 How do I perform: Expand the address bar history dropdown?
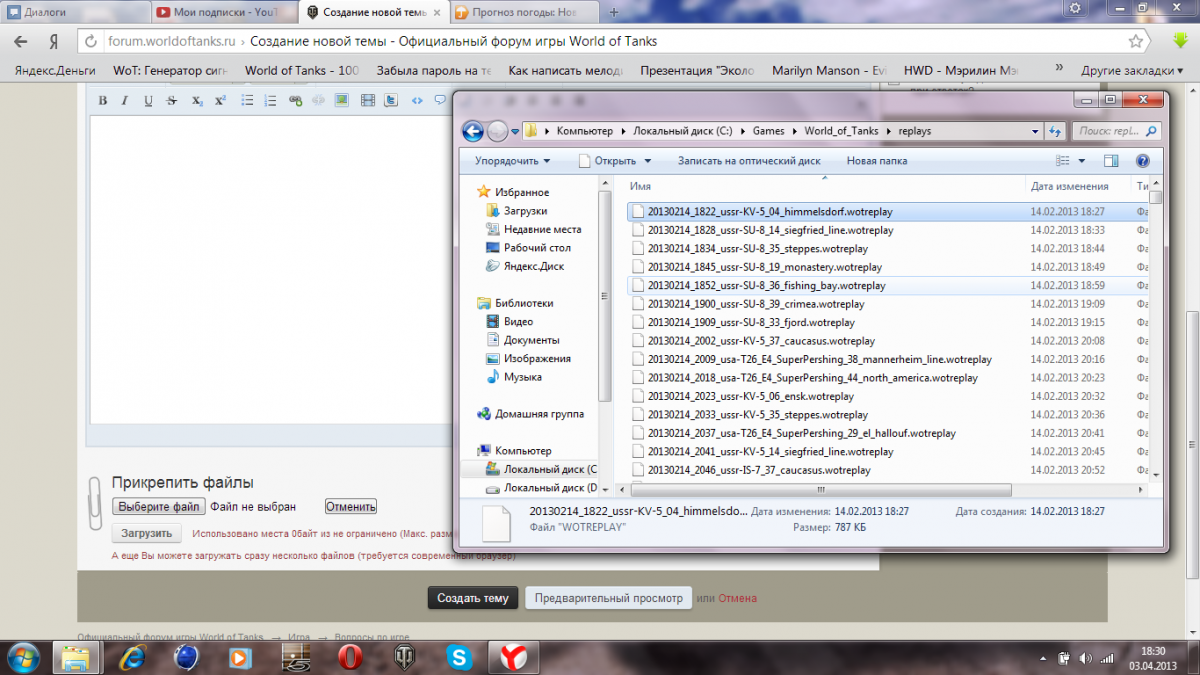(x=1037, y=131)
